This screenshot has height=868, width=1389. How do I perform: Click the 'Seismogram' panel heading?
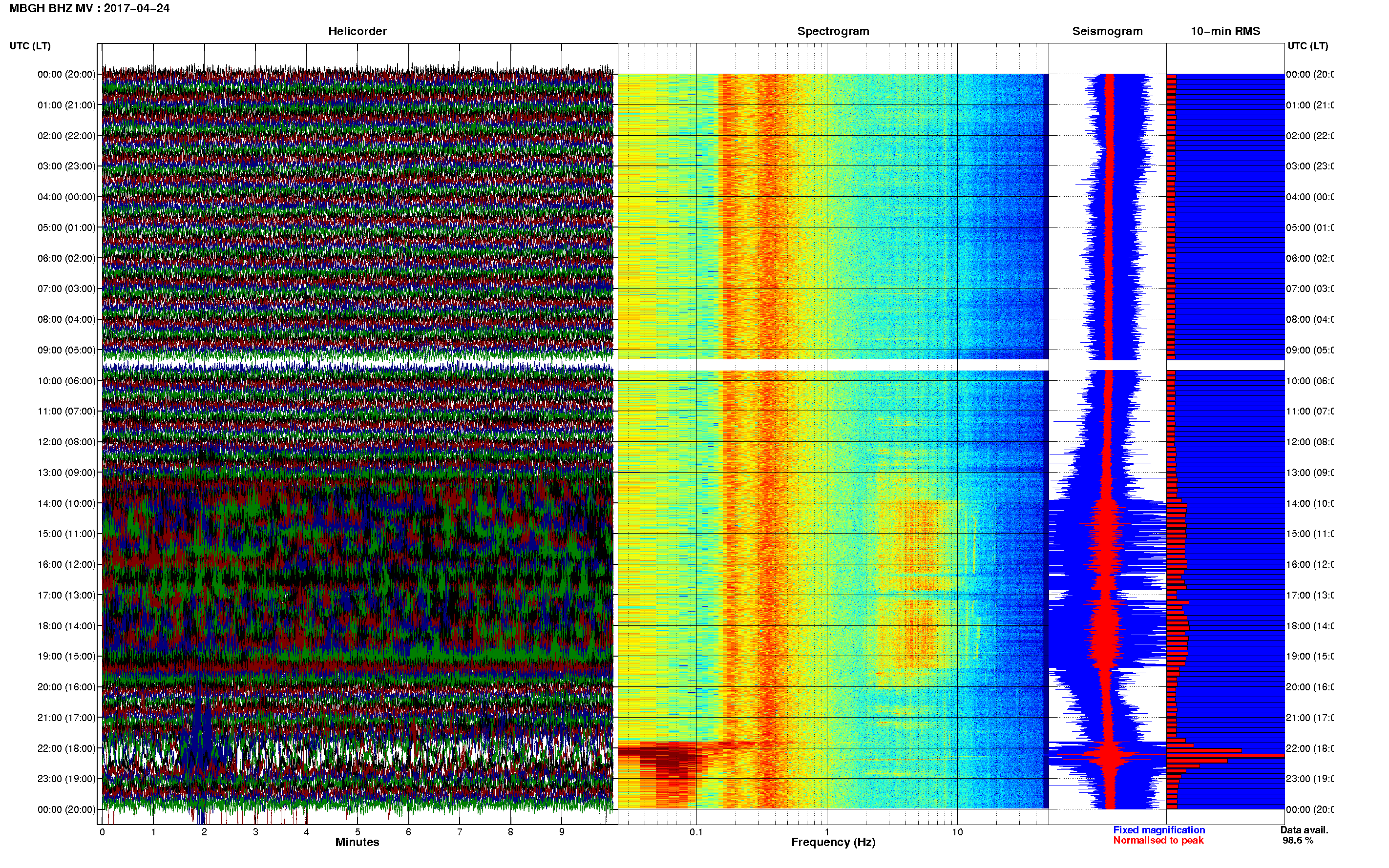[x=1107, y=32]
